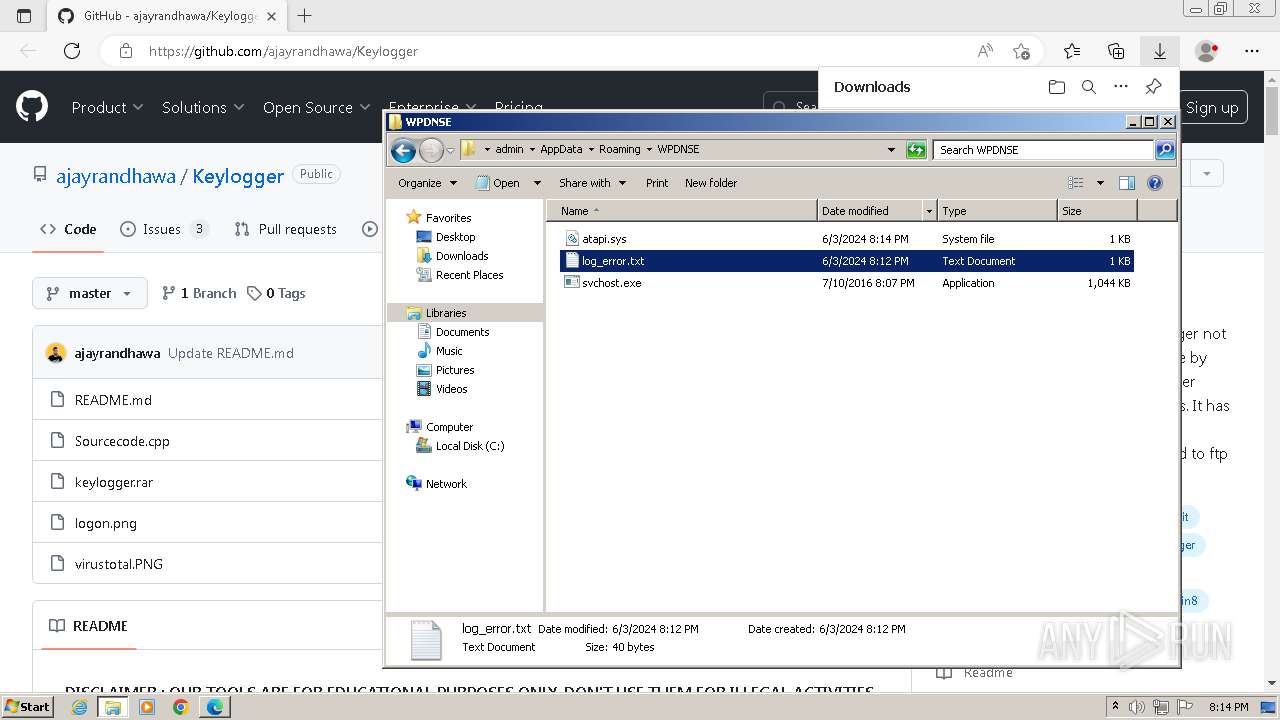
Task: Open Sourcecode.cpp file link
Action: coord(122,441)
